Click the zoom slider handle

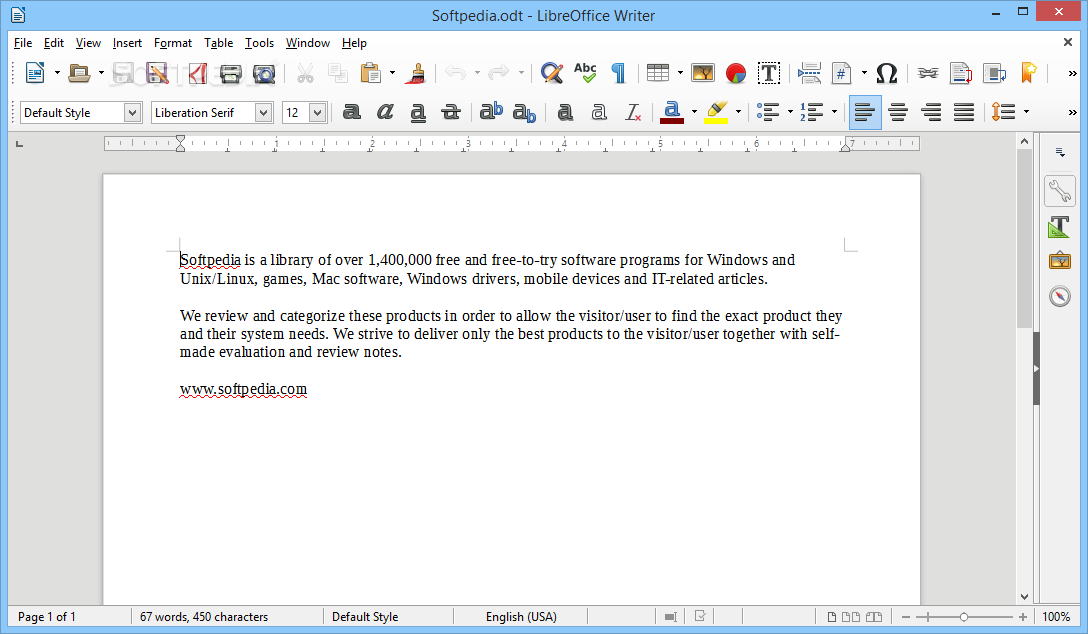point(964,617)
